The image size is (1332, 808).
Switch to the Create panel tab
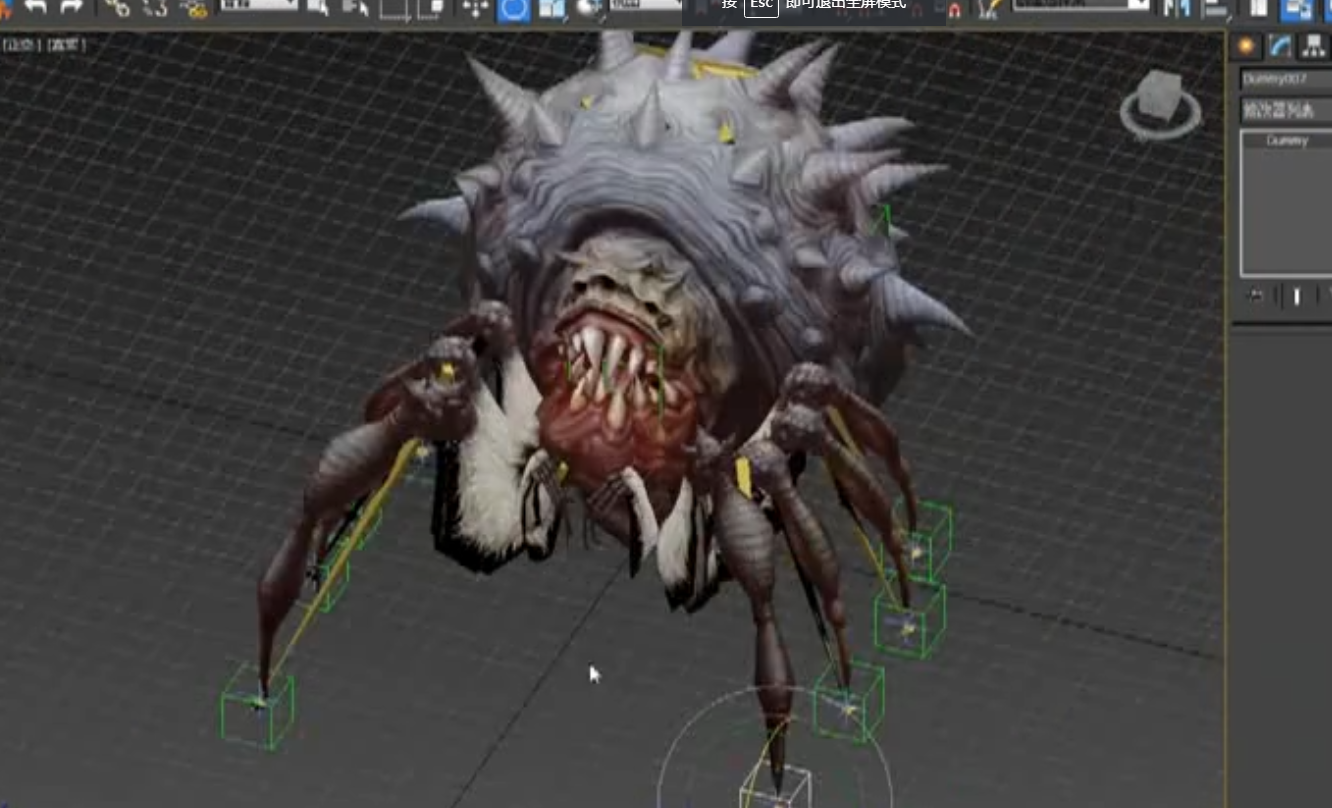click(x=1246, y=46)
